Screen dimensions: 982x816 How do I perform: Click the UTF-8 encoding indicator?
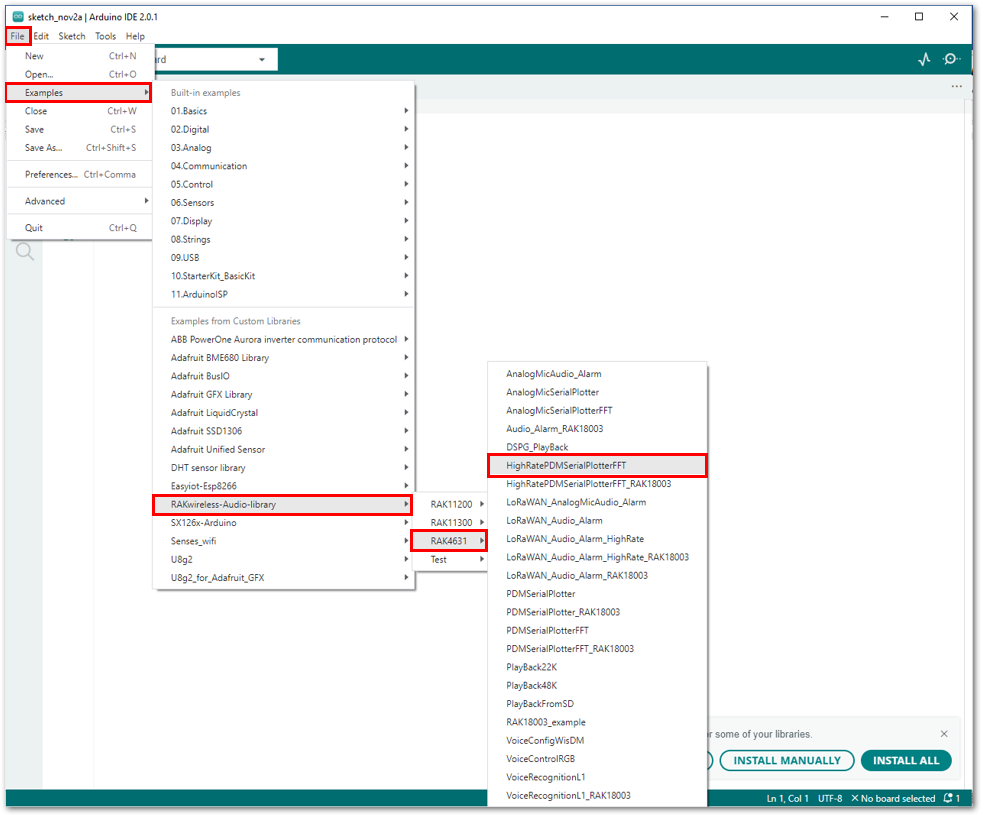pyautogui.click(x=830, y=798)
